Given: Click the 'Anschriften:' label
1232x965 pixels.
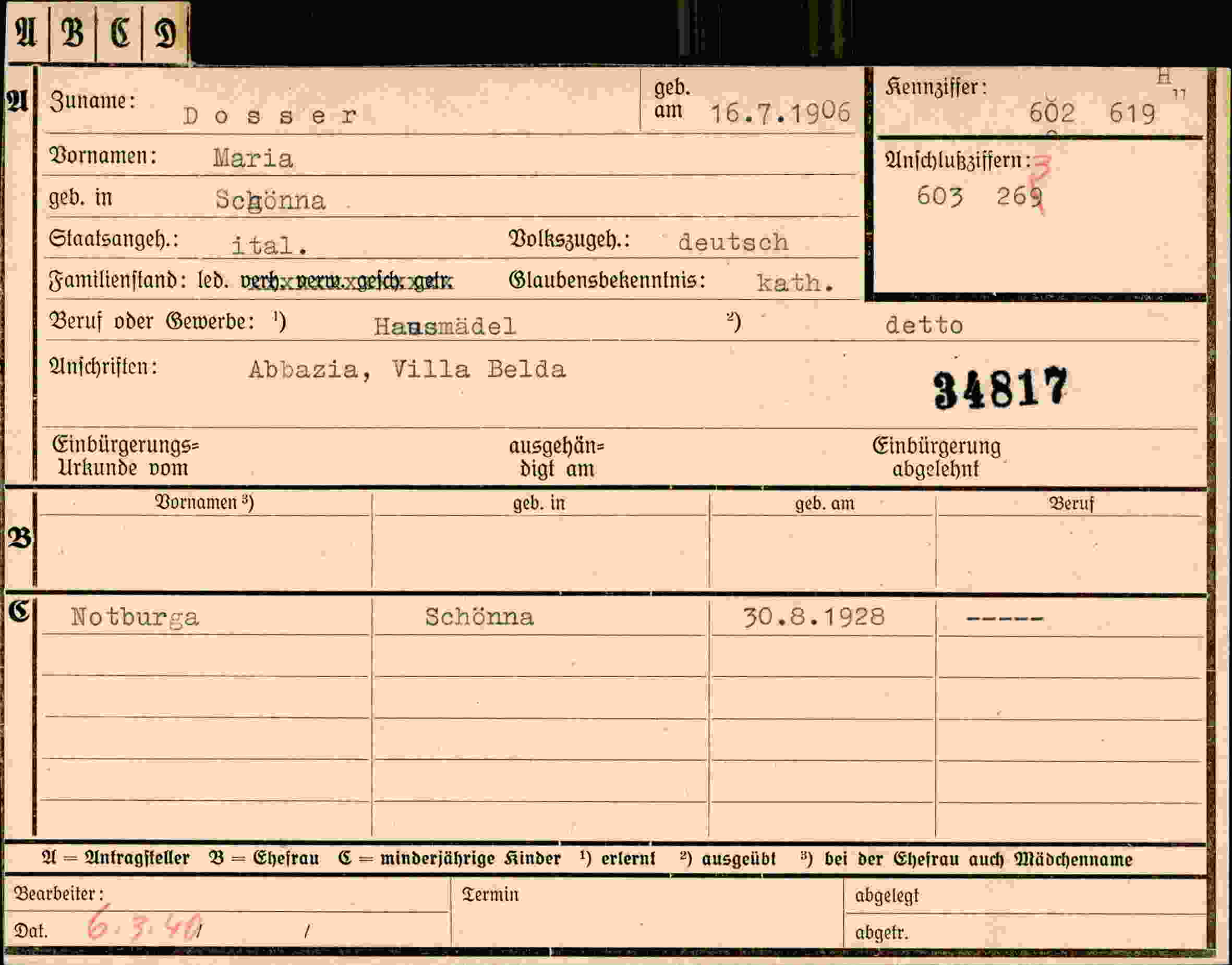Looking at the screenshot, I should [103, 367].
